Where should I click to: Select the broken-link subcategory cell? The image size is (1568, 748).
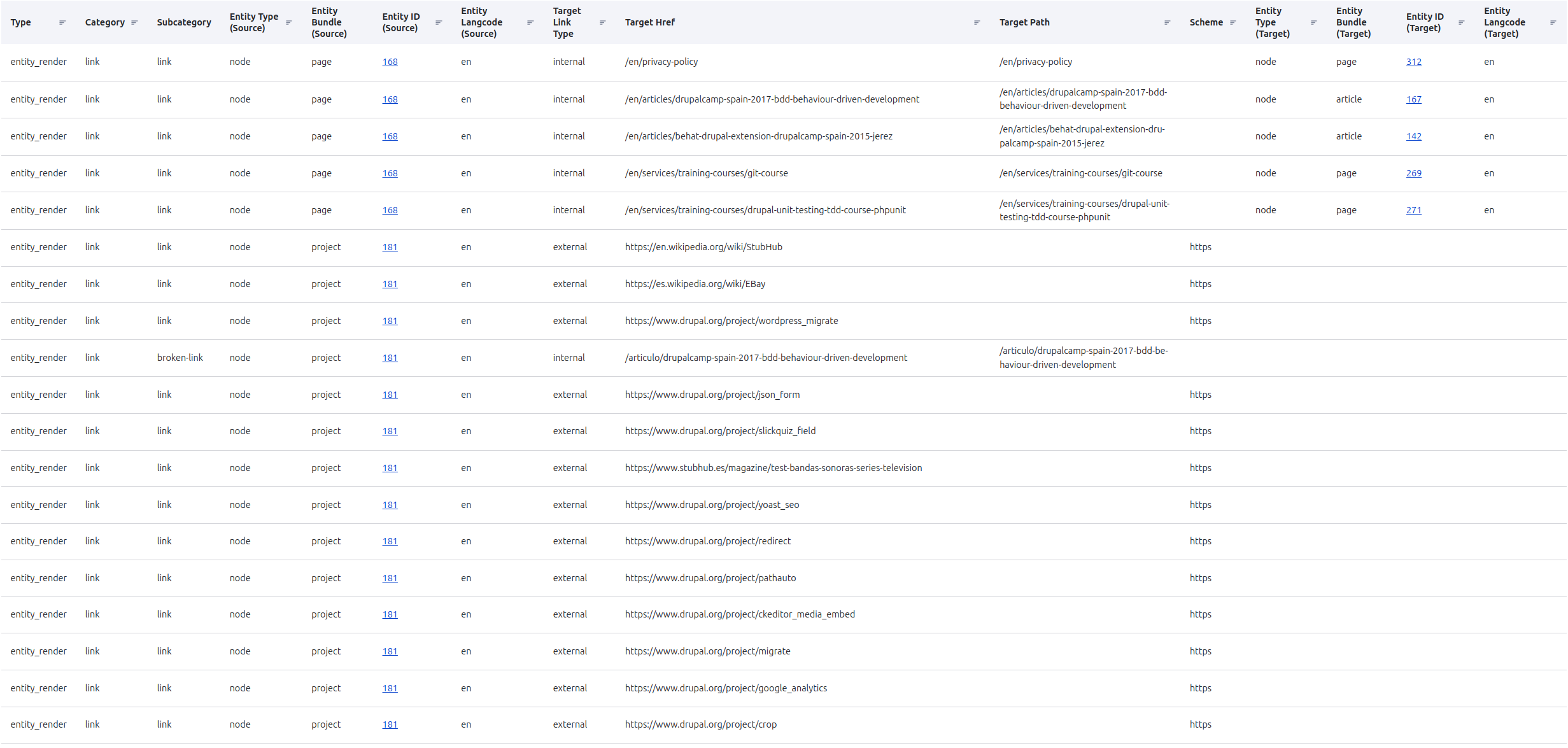click(180, 358)
